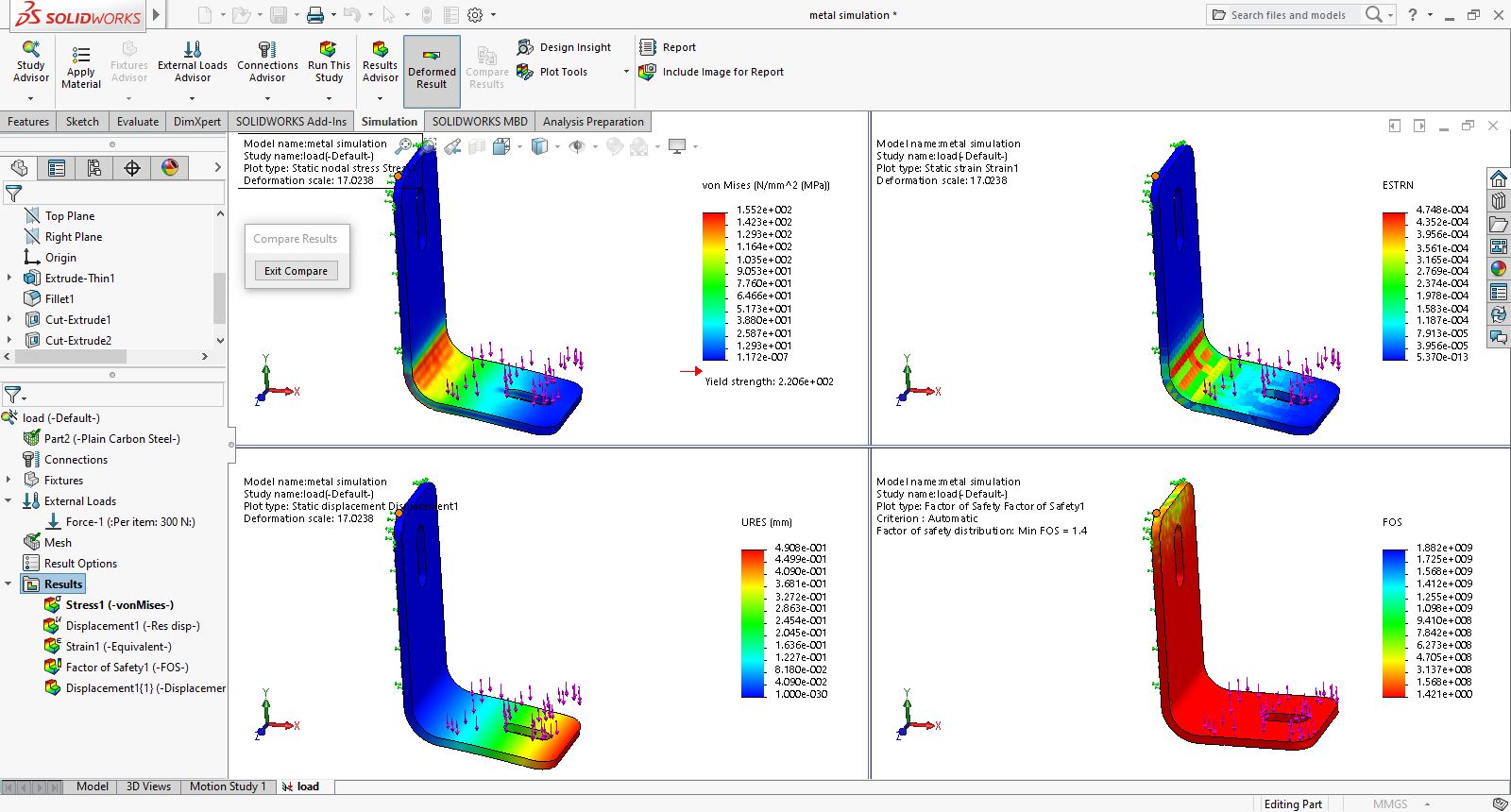Switch to the DisplayManager color ball tab

coord(170,168)
